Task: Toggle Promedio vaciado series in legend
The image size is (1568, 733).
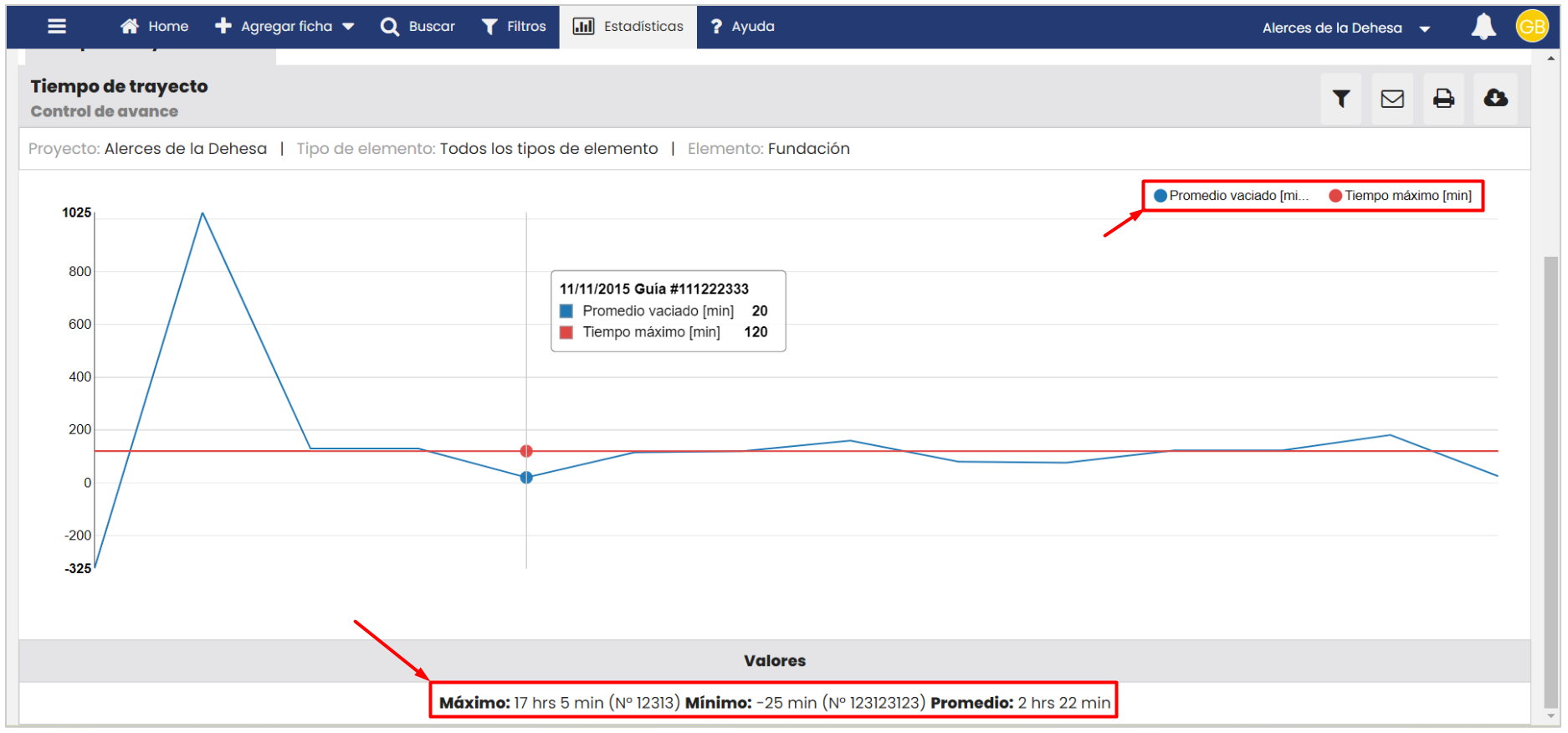Action: tap(1230, 196)
